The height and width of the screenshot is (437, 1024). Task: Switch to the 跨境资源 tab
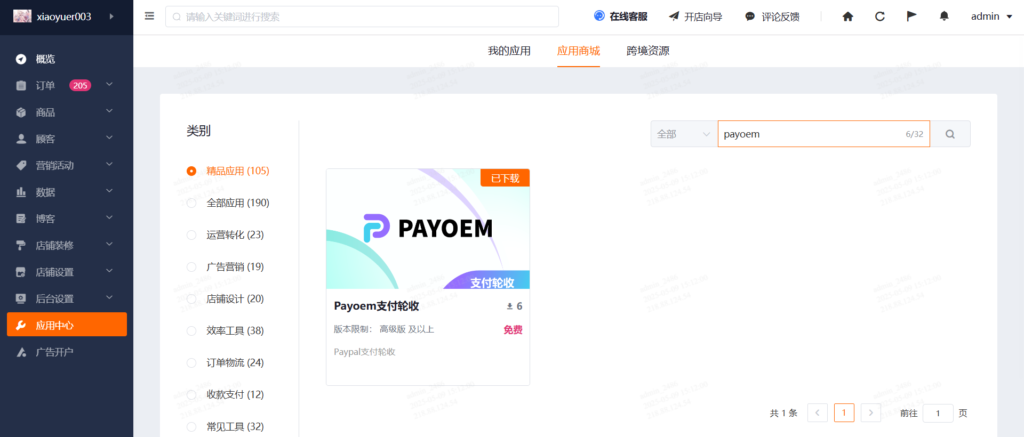647,50
